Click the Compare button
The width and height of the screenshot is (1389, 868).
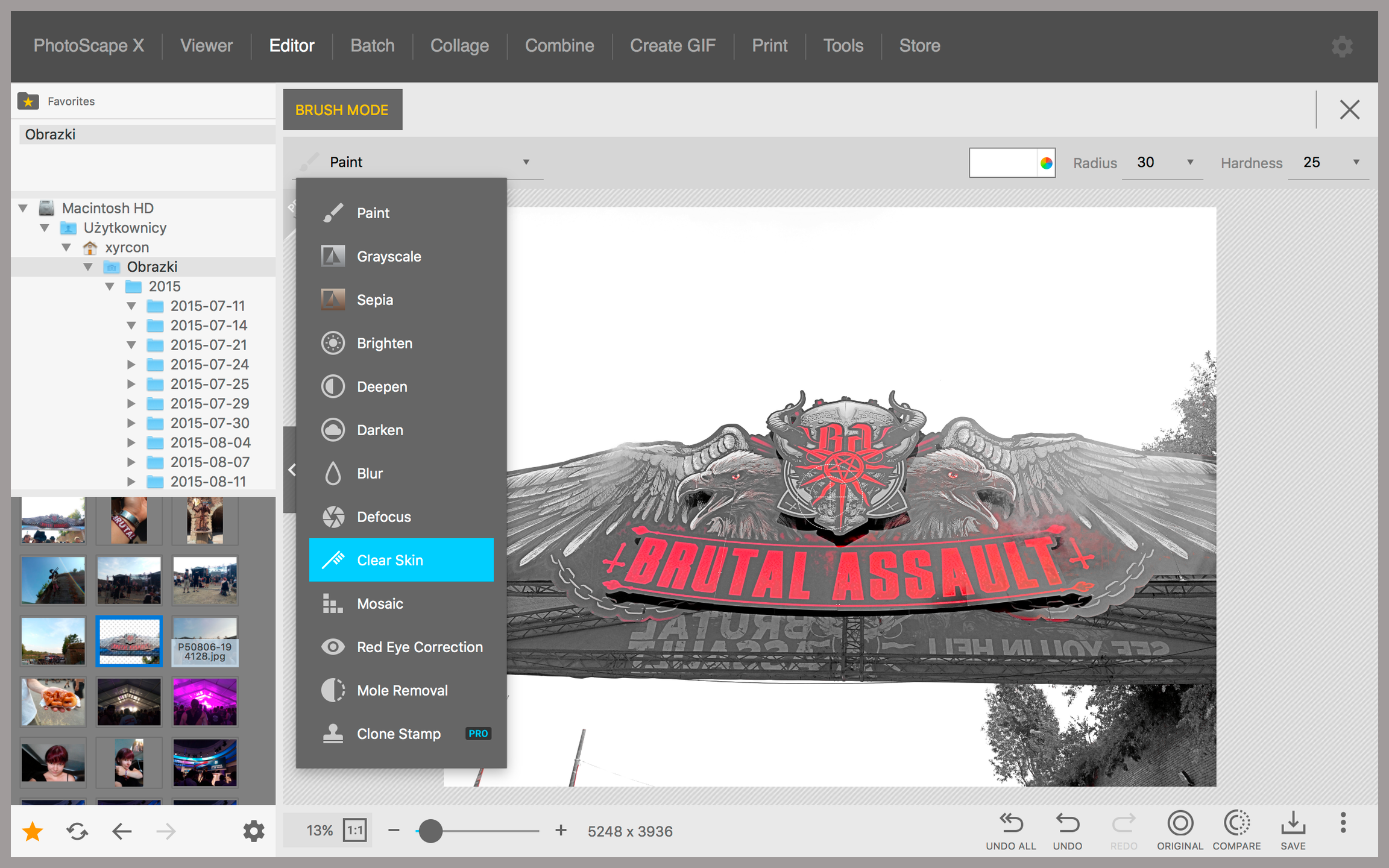[1236, 831]
